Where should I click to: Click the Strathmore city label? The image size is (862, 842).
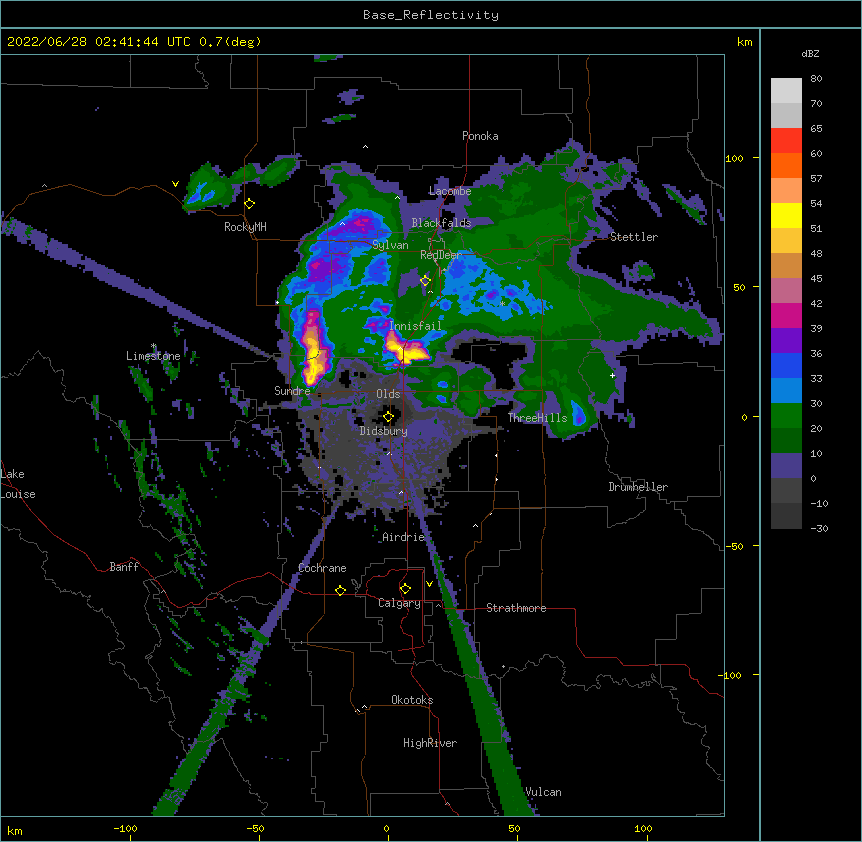pyautogui.click(x=516, y=608)
